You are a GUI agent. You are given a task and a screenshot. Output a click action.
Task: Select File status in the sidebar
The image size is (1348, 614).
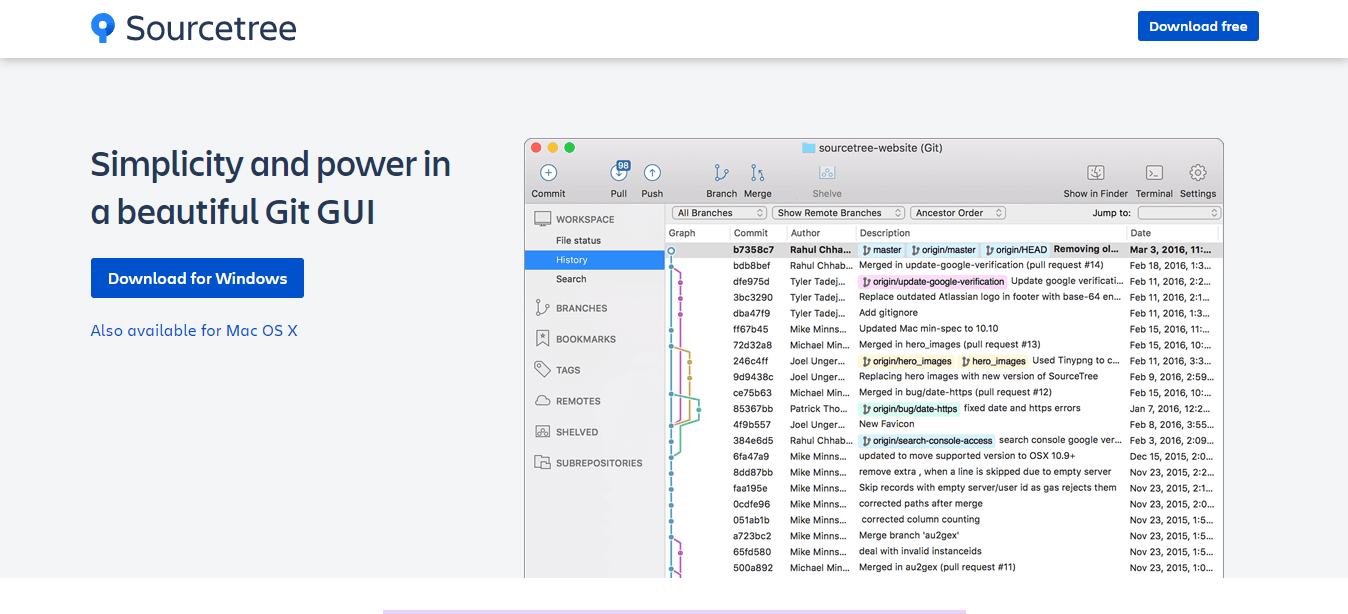click(579, 241)
